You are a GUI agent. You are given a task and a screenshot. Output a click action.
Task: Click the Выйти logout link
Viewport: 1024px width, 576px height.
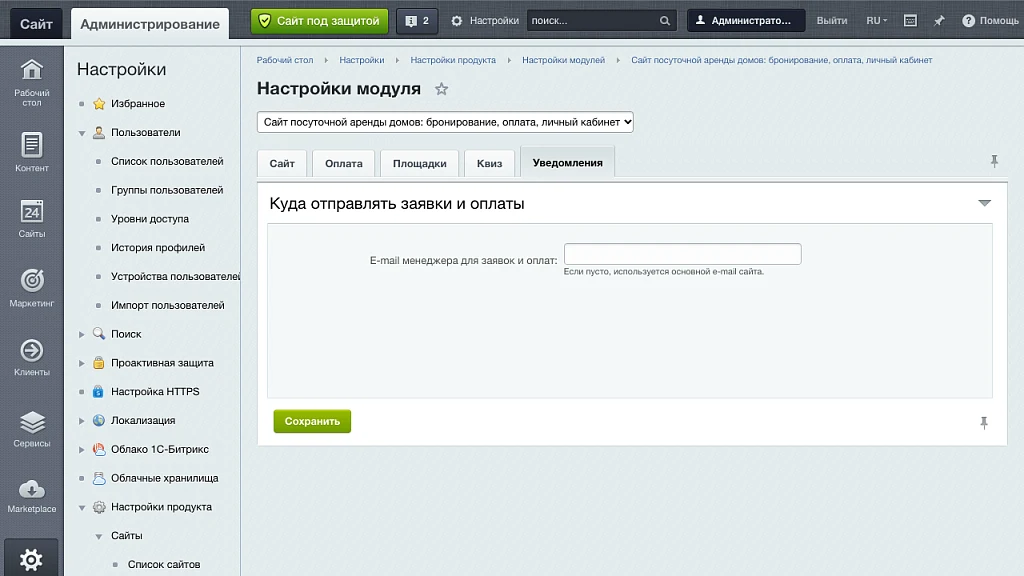pos(831,21)
